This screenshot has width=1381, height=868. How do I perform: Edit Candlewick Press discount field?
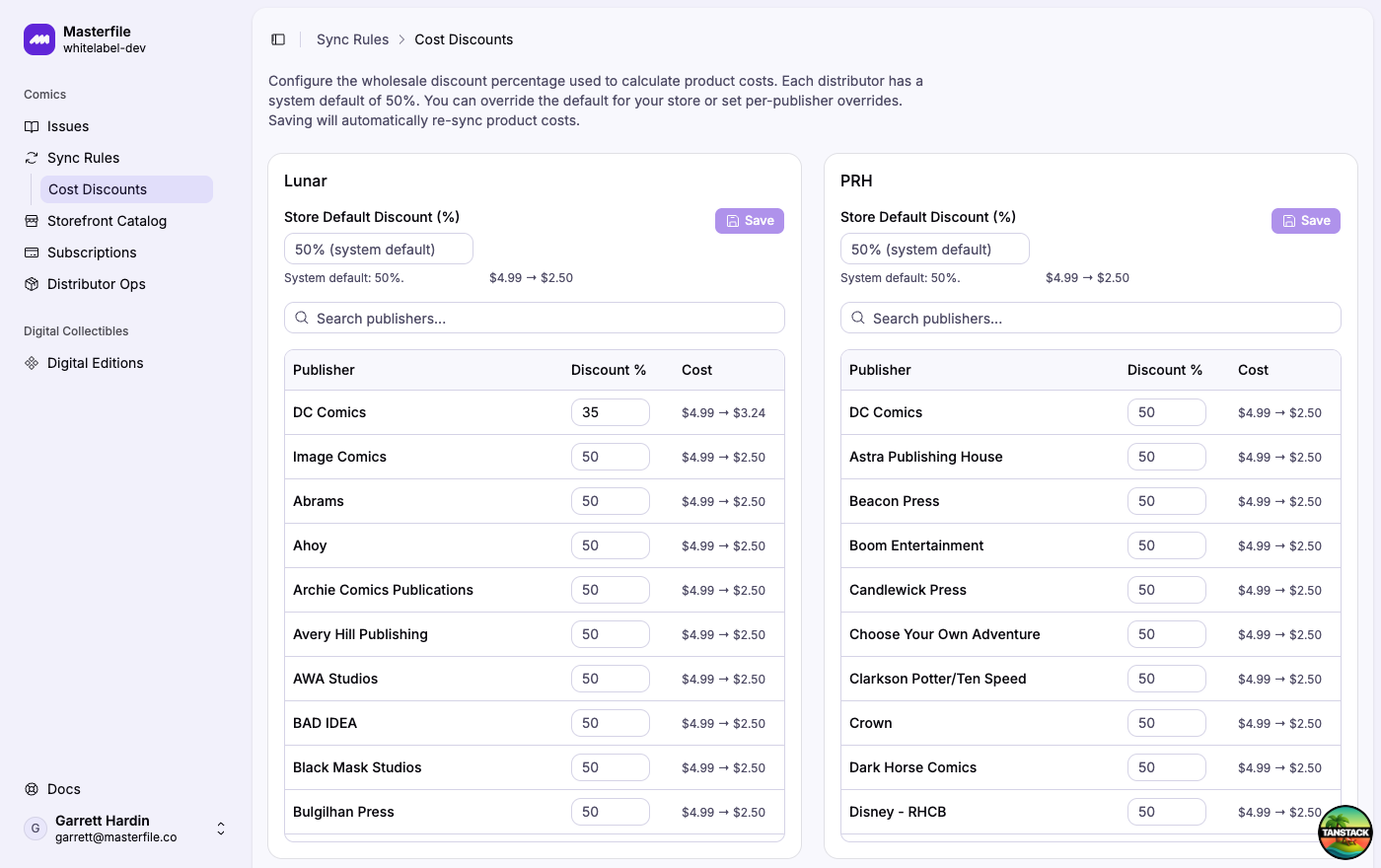pos(1167,590)
